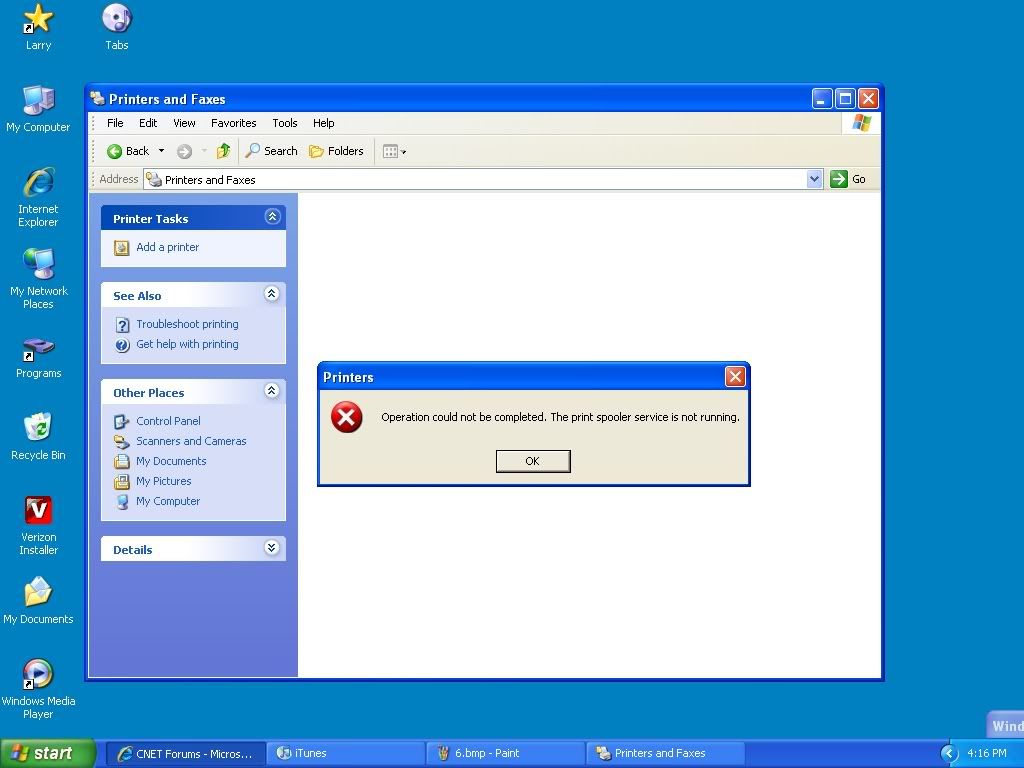Expand the Address bar dropdown
Screen dimensions: 1024x768
814,179
